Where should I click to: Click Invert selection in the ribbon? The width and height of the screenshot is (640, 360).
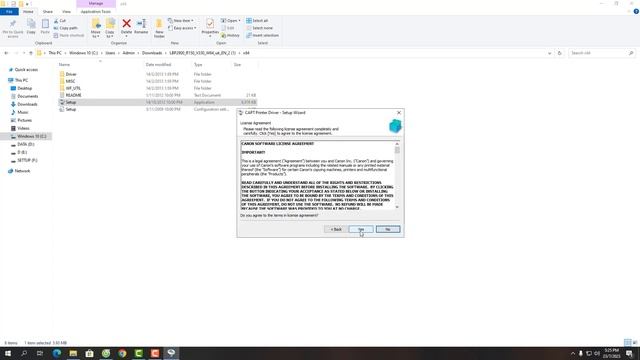tap(262, 35)
